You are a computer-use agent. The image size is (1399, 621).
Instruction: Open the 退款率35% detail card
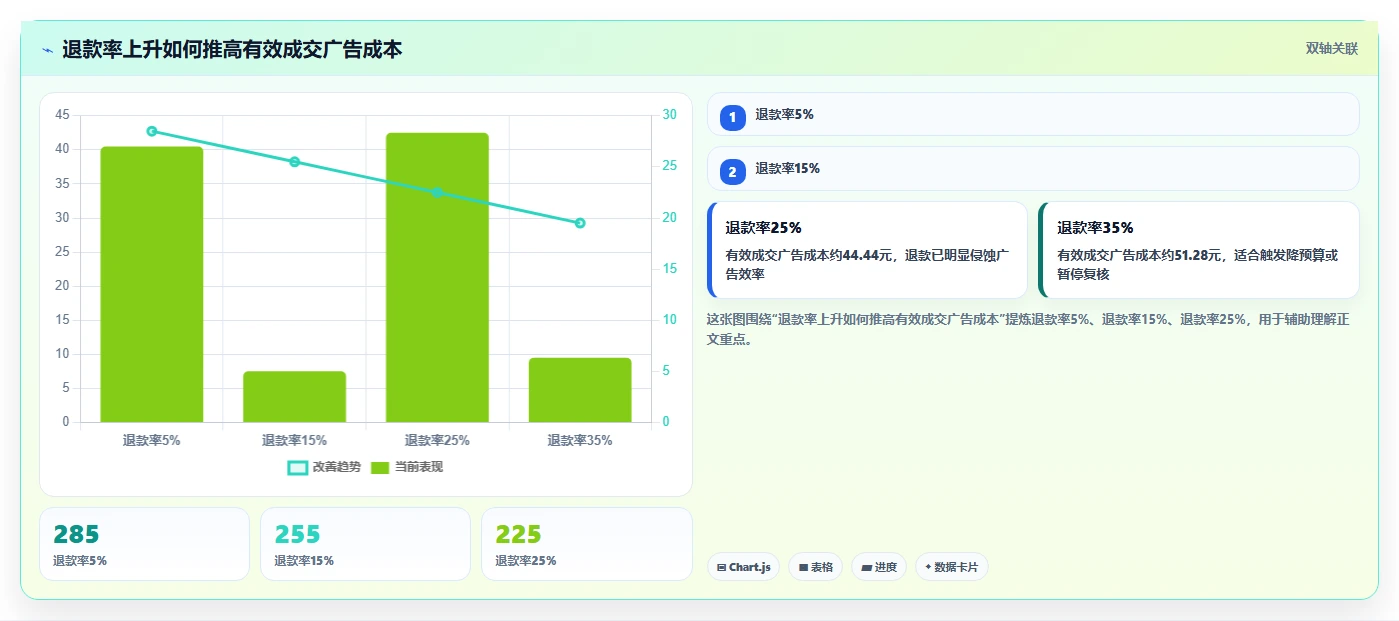[x=1199, y=250]
